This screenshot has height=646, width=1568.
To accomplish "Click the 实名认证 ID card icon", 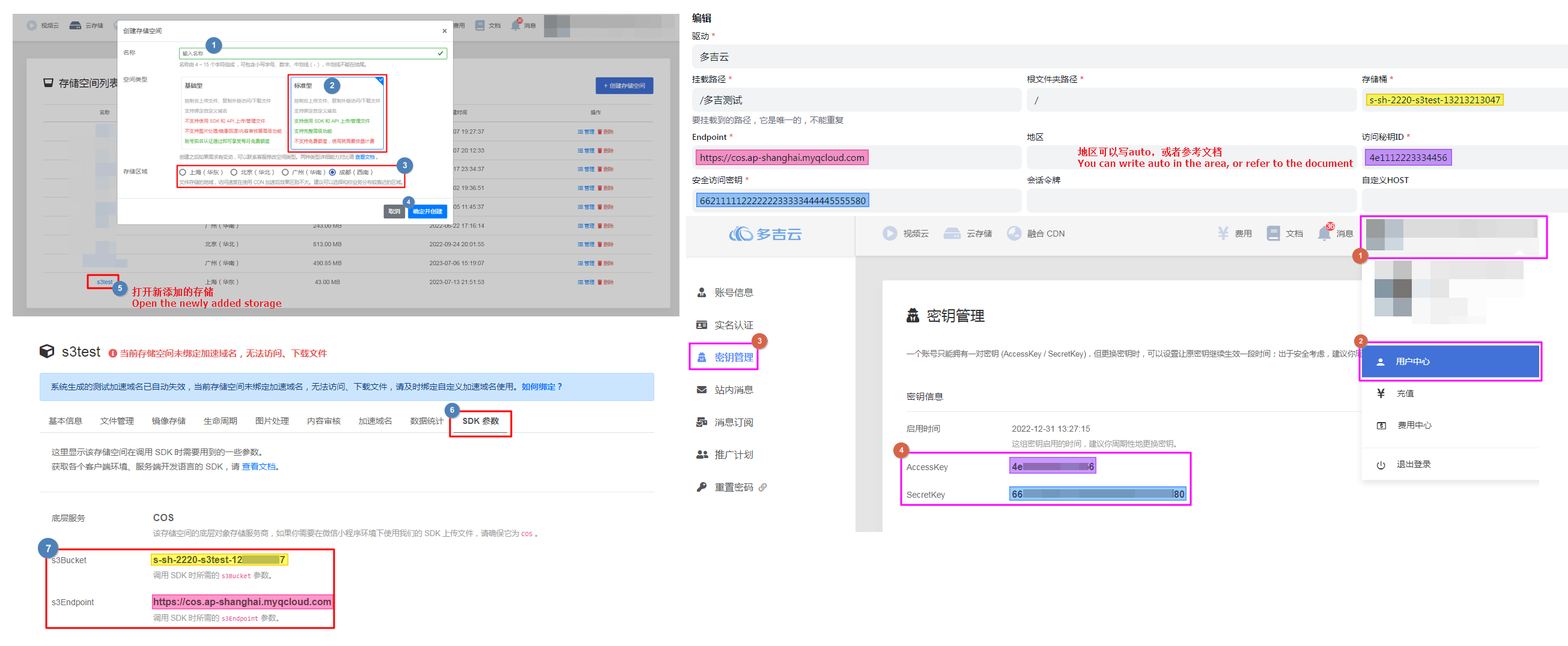I will tap(702, 325).
